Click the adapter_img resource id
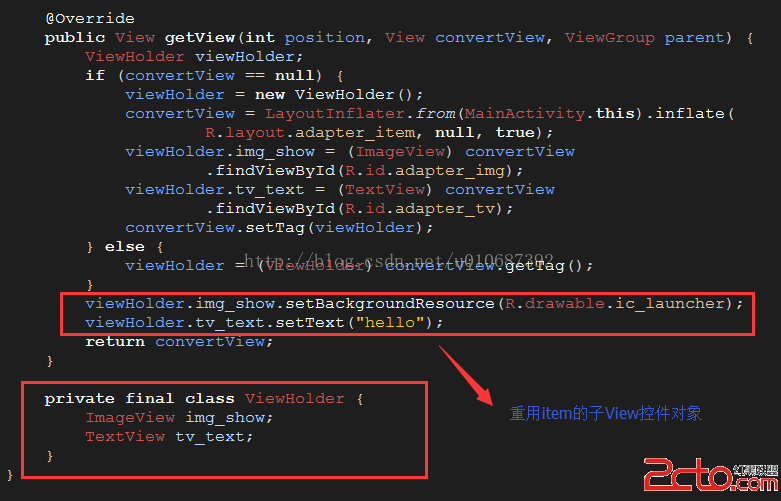781x501 pixels. [x=450, y=171]
